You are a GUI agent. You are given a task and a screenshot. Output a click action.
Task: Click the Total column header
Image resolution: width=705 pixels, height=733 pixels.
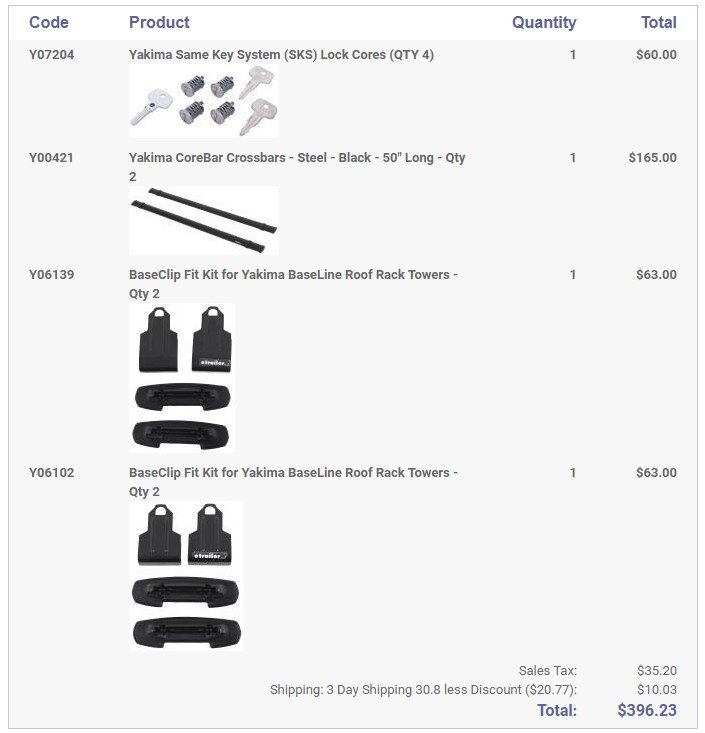click(658, 22)
